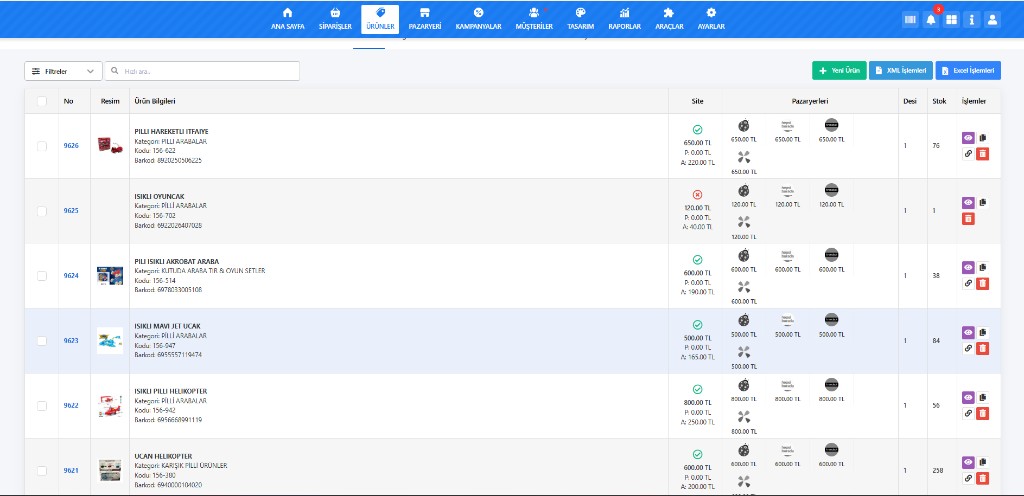
Task: Open the AYARLAR menu
Action: point(711,20)
